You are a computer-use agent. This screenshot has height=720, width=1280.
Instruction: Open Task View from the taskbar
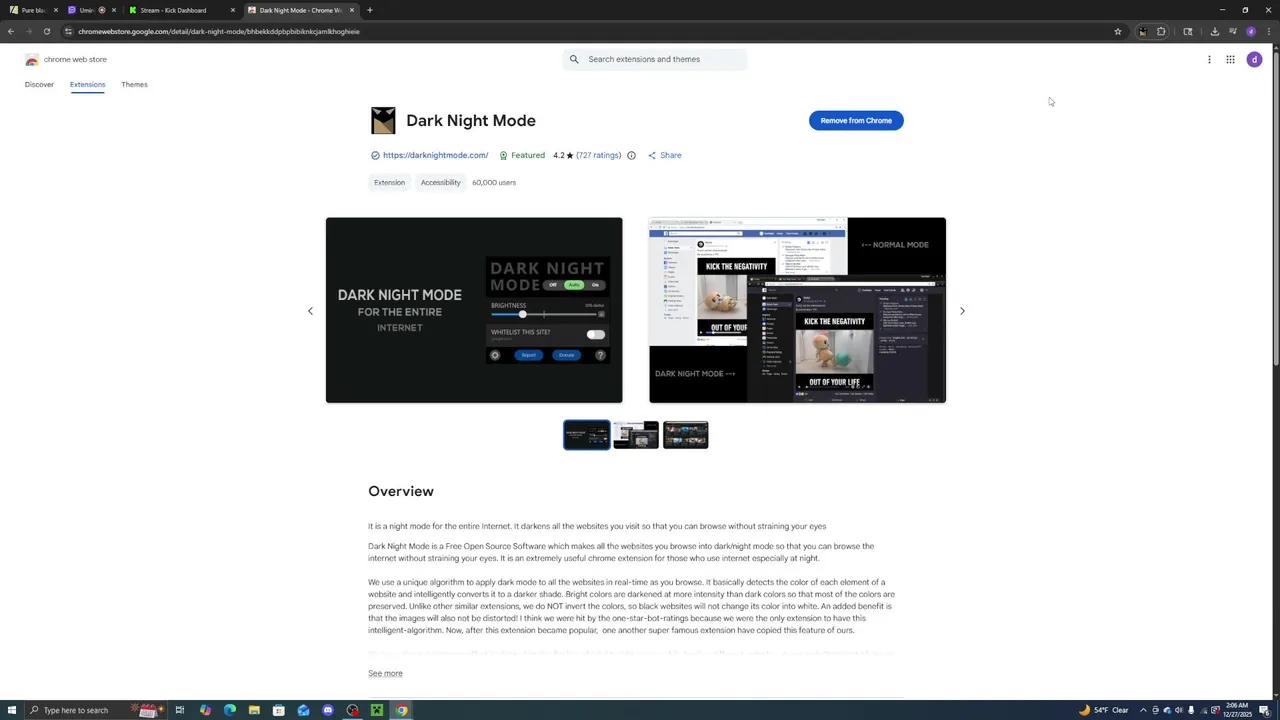pos(180,710)
